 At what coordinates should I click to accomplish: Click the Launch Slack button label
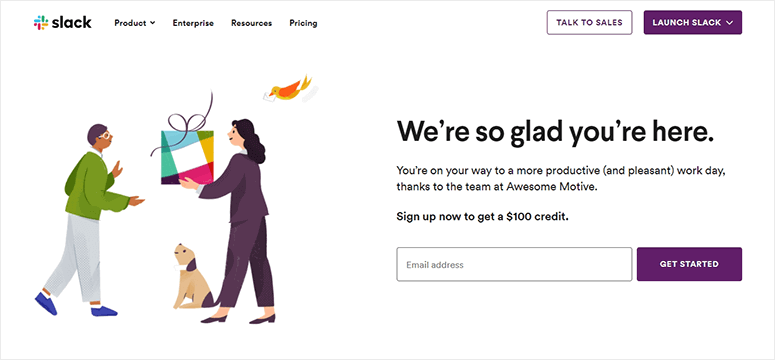tap(686, 23)
